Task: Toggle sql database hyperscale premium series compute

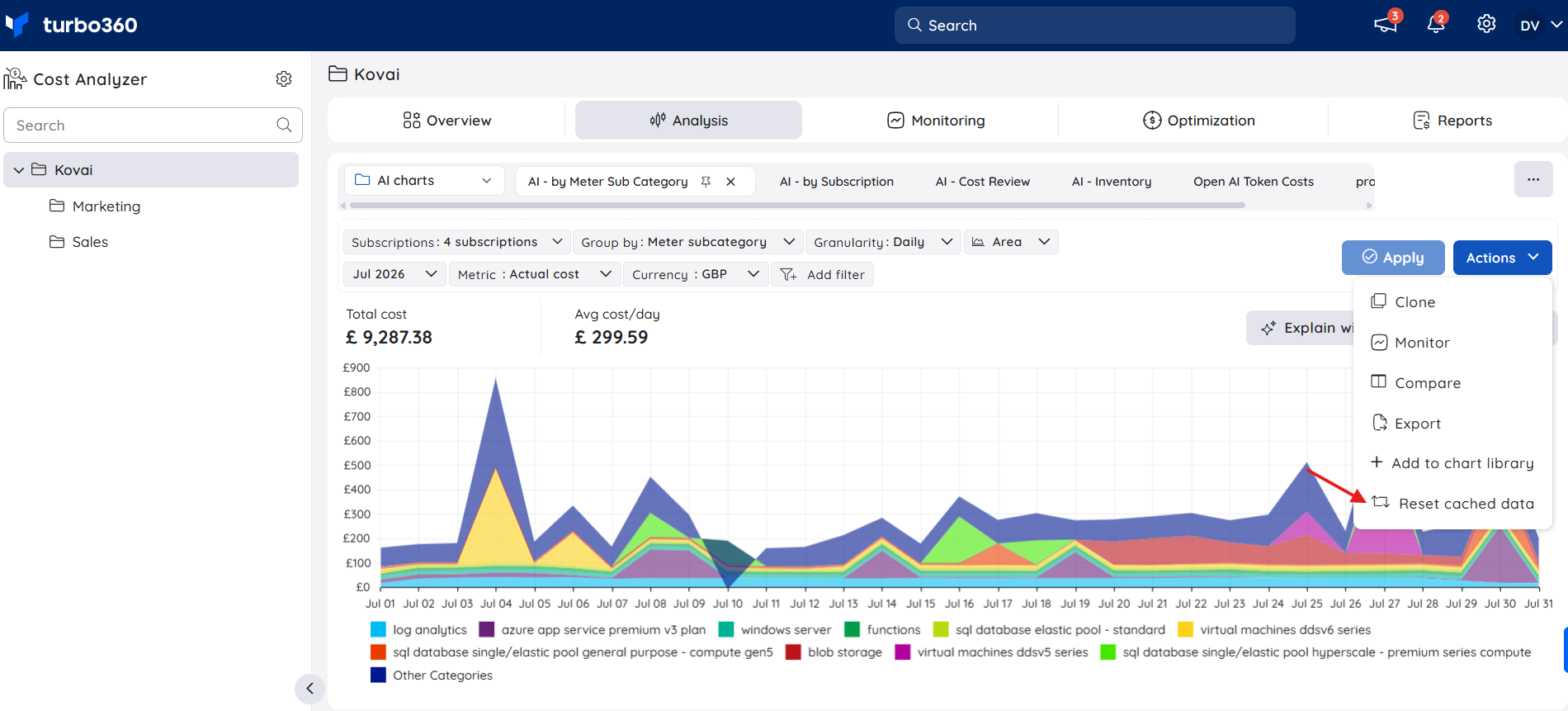Action: coord(1315,652)
